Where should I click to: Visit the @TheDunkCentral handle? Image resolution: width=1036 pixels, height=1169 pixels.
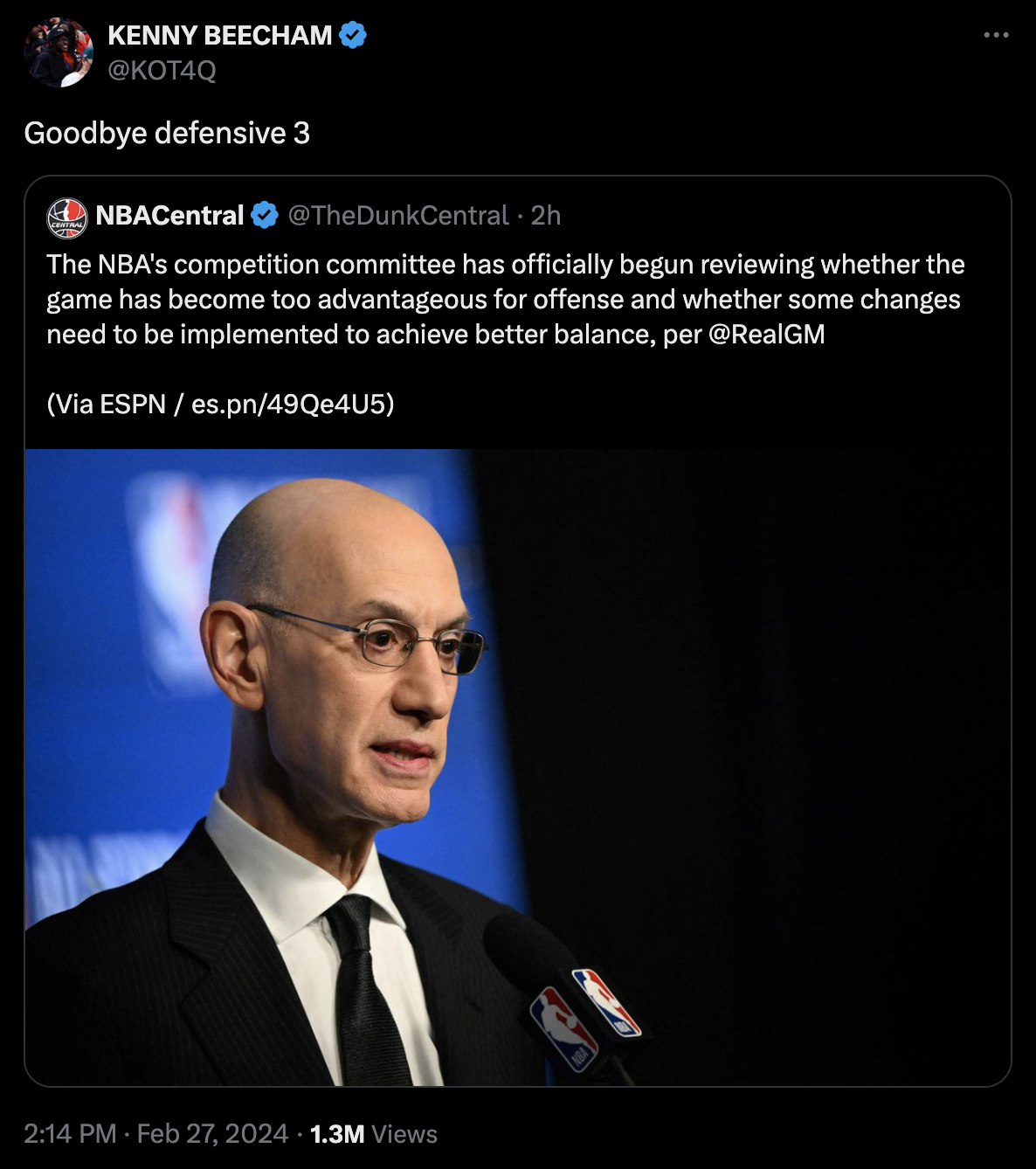(x=398, y=215)
